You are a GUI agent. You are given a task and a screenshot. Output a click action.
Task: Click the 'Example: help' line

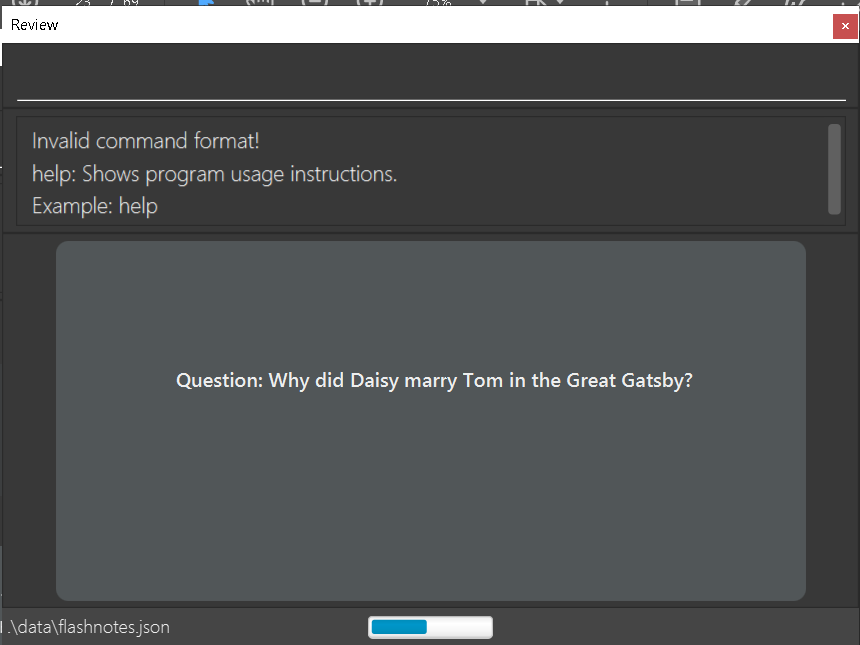tap(95, 206)
